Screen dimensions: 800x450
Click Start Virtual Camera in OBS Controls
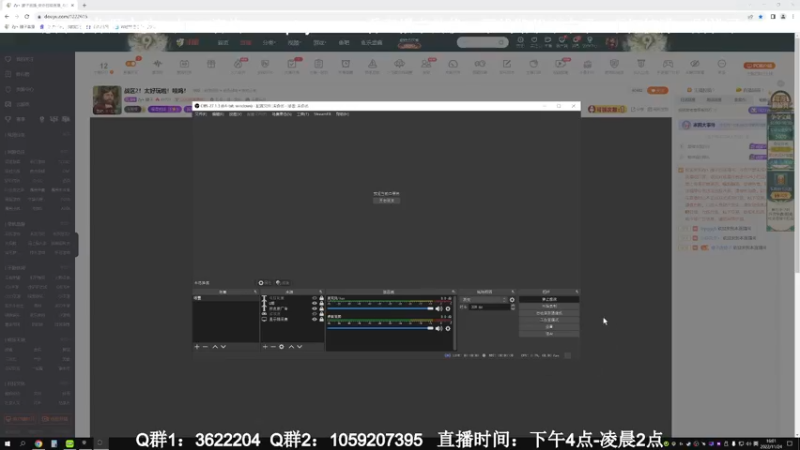tap(549, 313)
